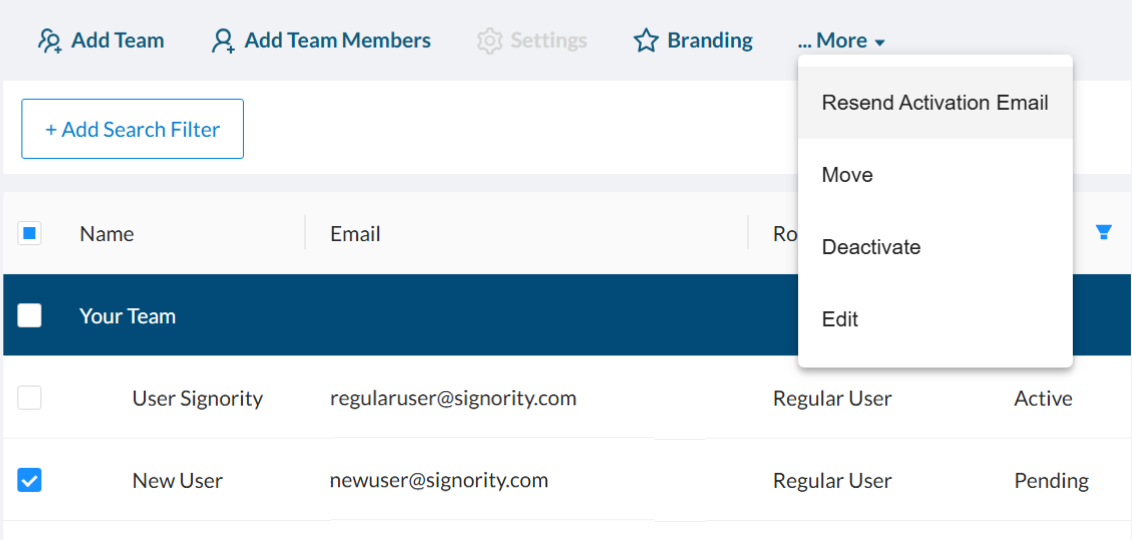Viewport: 1132px width, 540px height.
Task: Click the Add Team people icon
Action: 49,41
